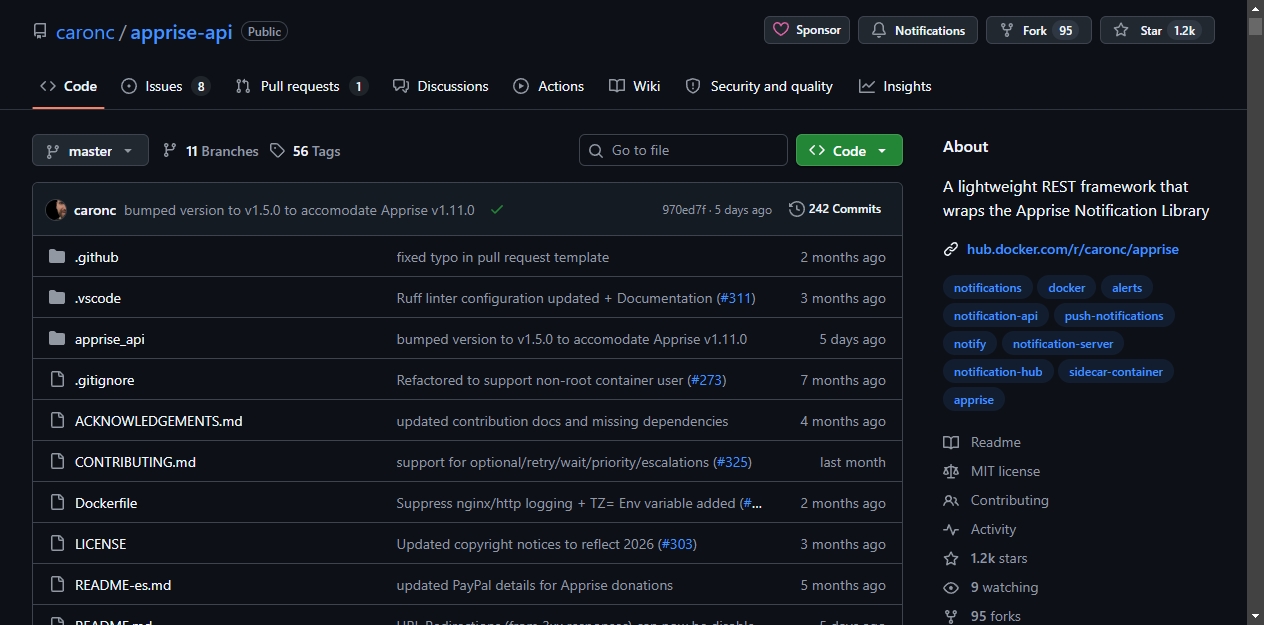View the 11 Branches link
Image resolution: width=1264 pixels, height=625 pixels.
coord(211,151)
